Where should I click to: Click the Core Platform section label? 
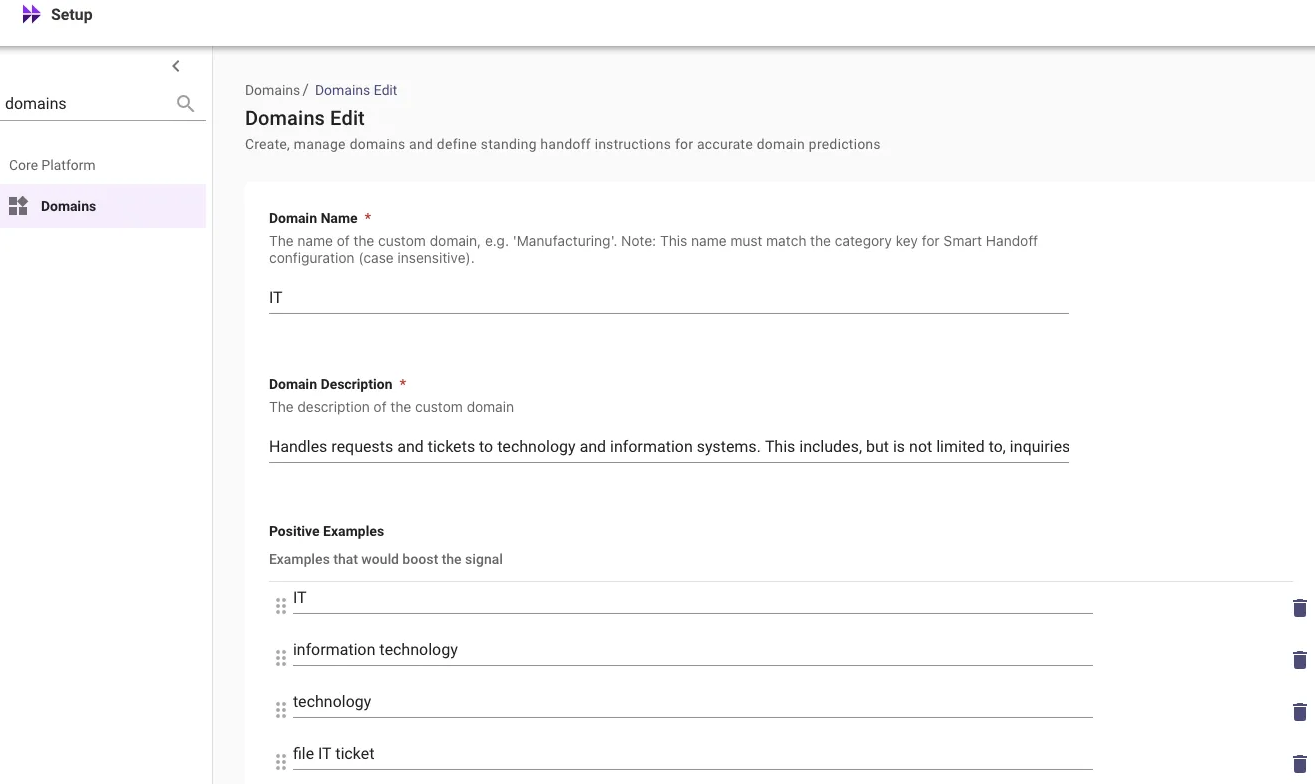tap(52, 165)
